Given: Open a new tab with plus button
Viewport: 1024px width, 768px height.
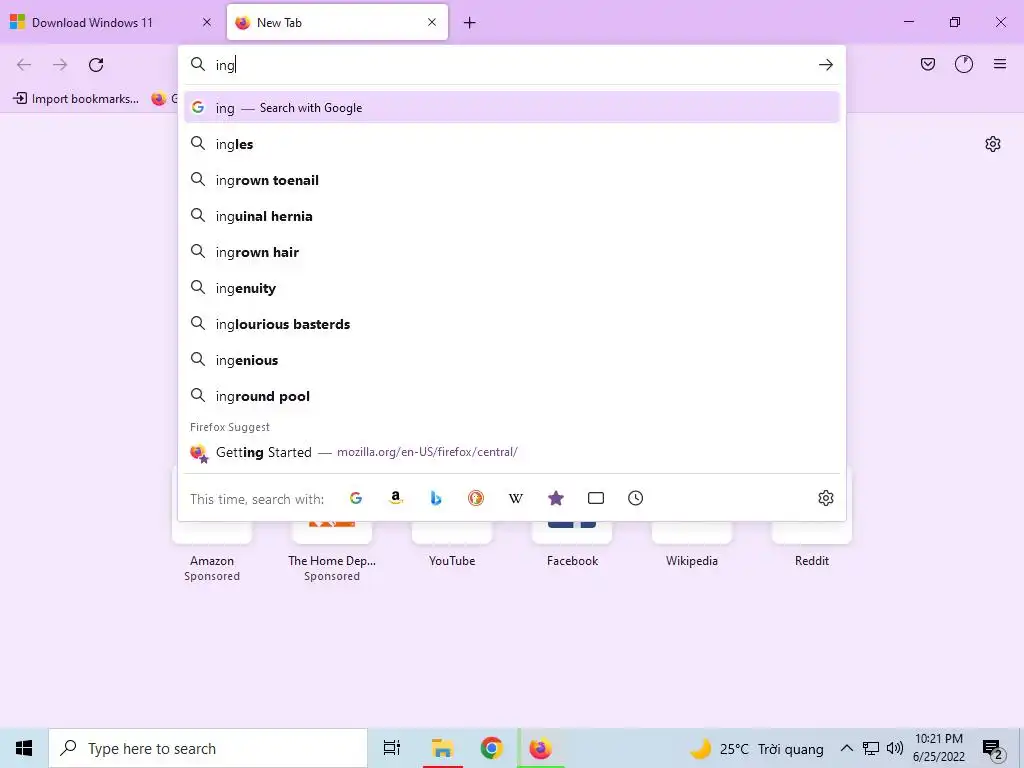Looking at the screenshot, I should tap(470, 23).
